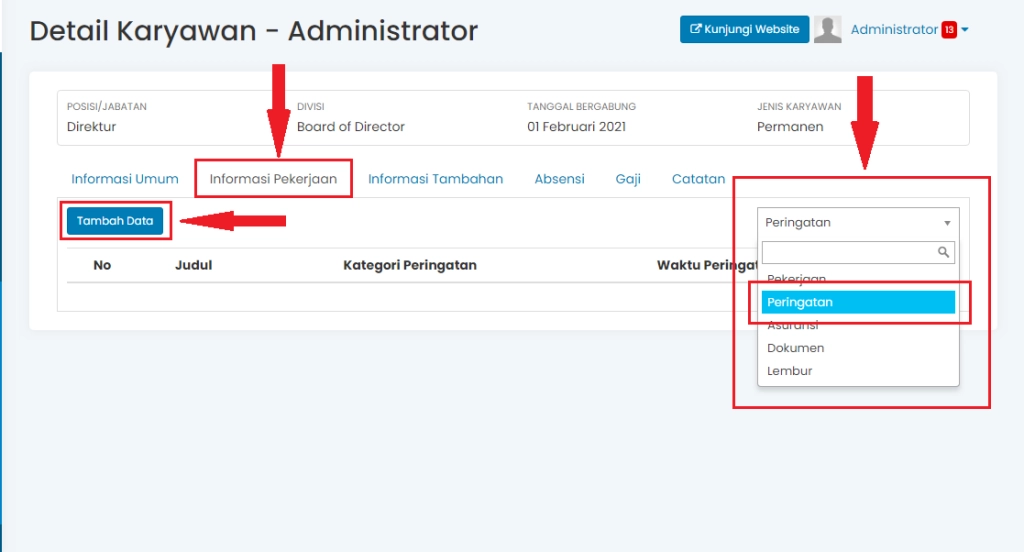
Task: Choose Lembur from the dropdown options
Action: point(790,371)
